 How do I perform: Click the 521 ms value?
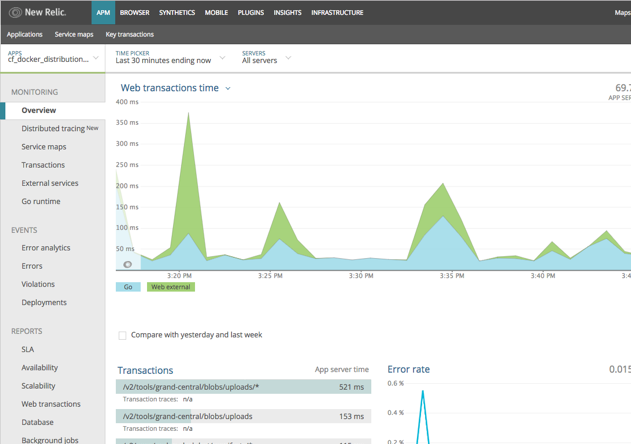pyautogui.click(x=351, y=387)
